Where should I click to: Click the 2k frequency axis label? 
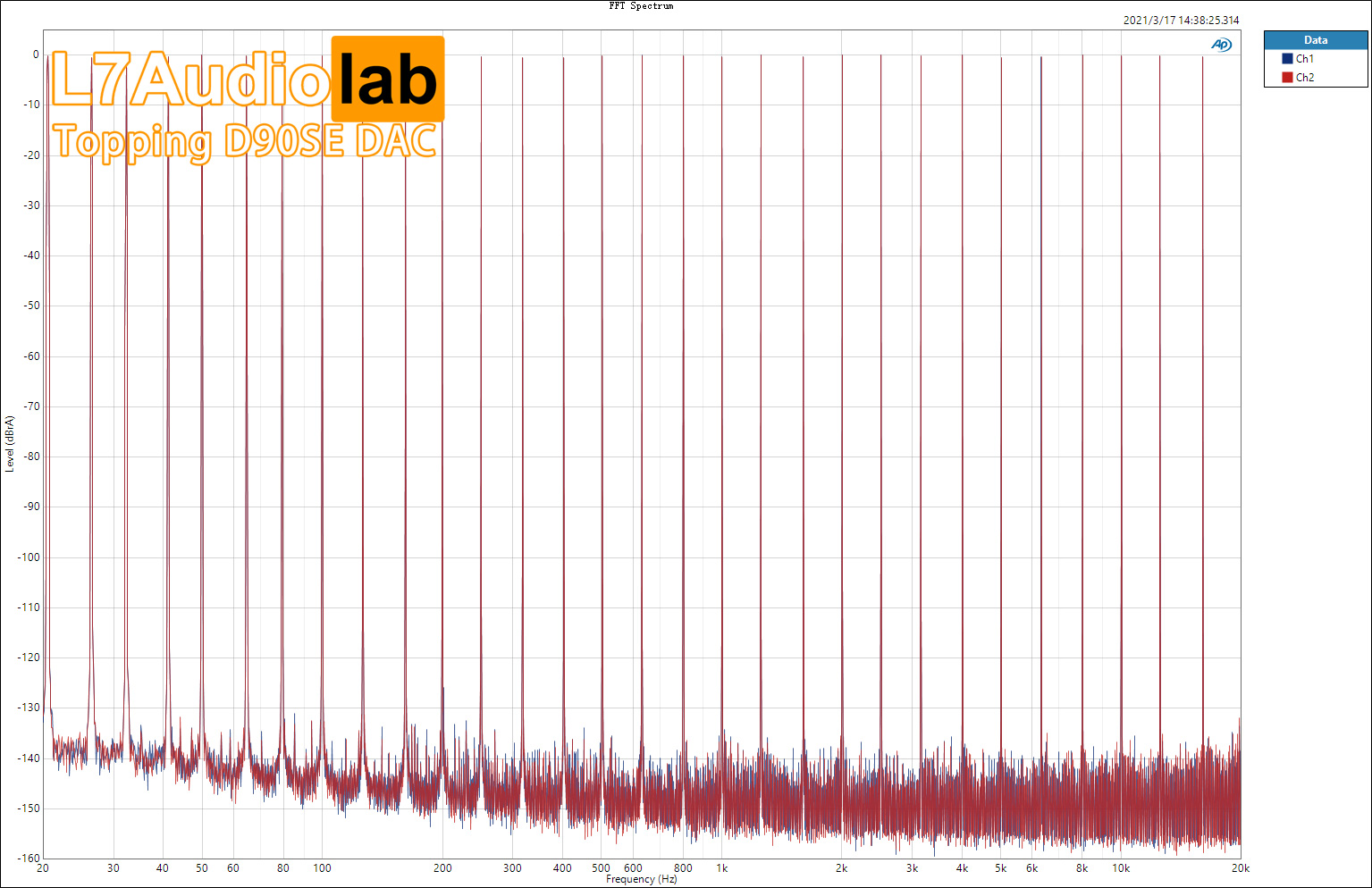841,867
